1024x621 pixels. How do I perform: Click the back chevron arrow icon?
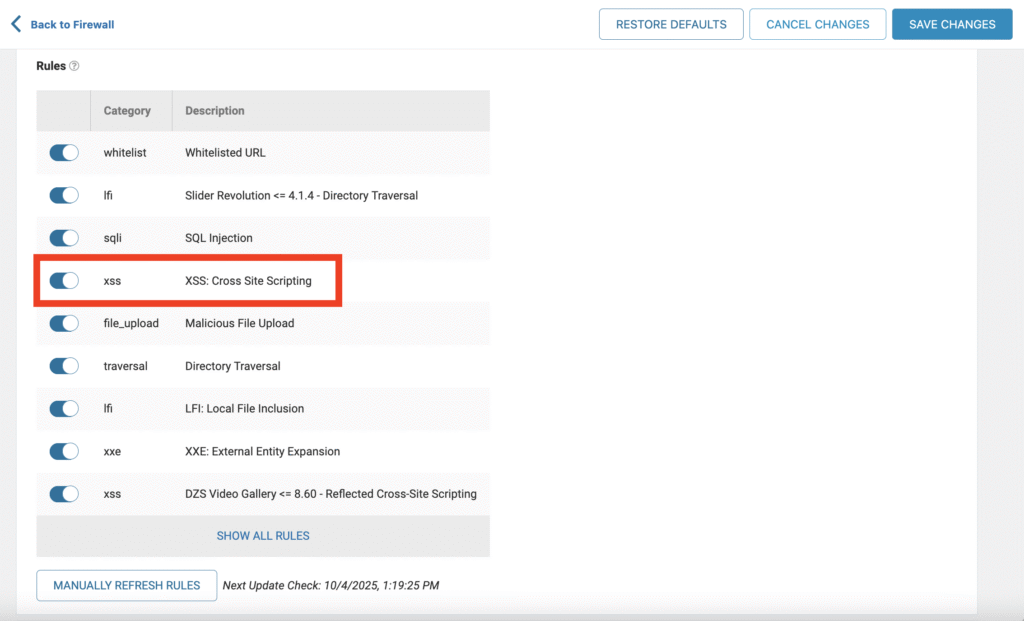pyautogui.click(x=16, y=24)
